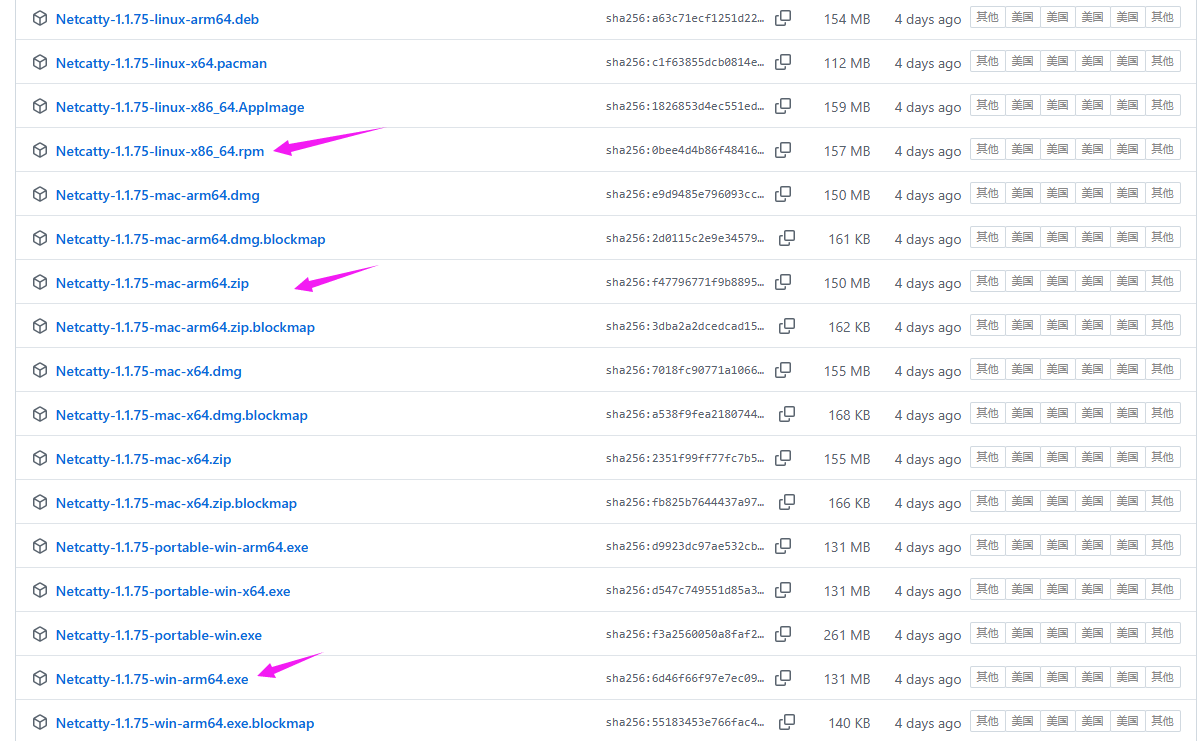The width and height of the screenshot is (1198, 741).
Task: Click package icon beside win-arm64.exe
Action: [40, 678]
